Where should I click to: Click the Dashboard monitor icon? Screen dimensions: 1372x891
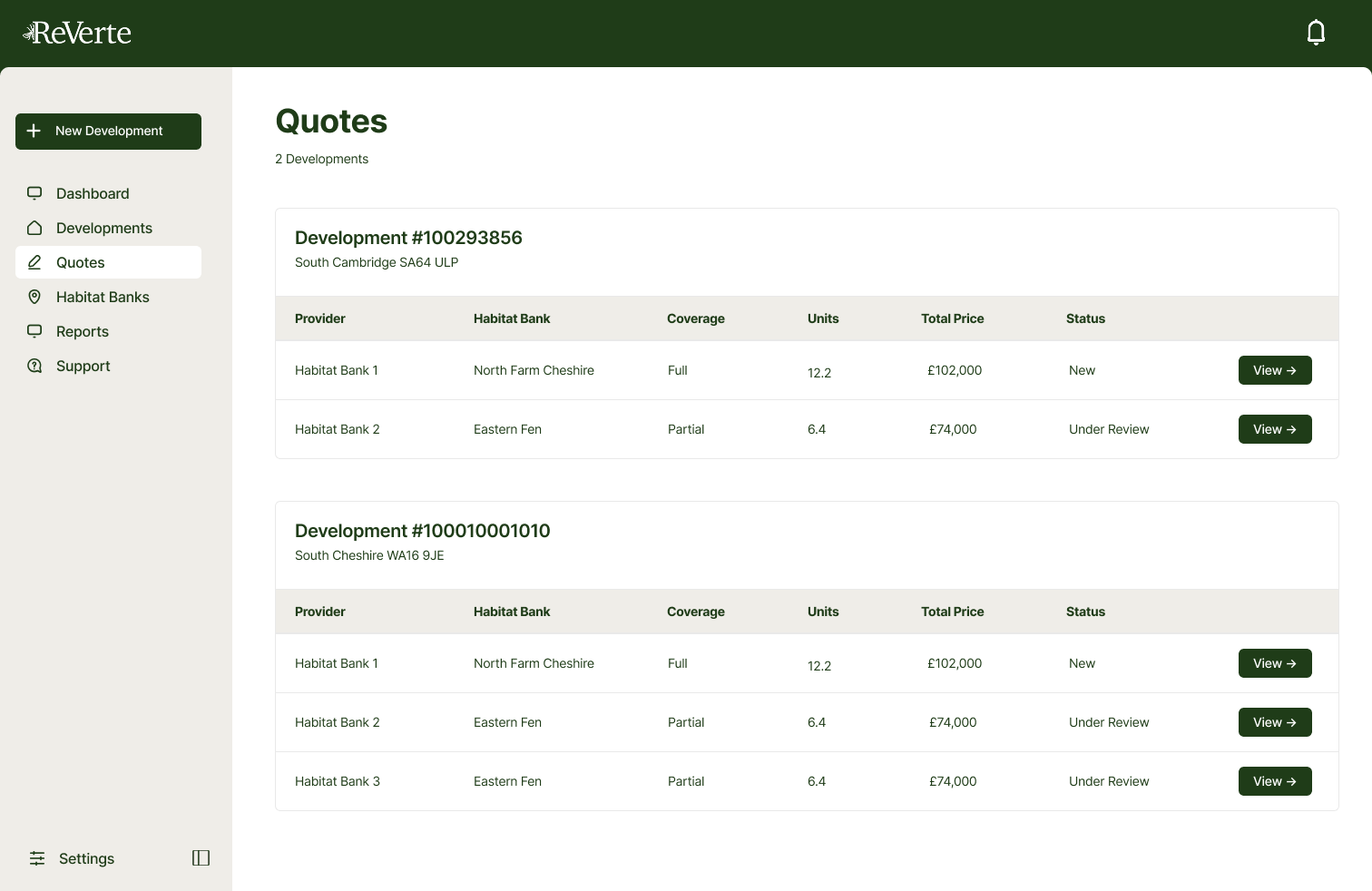34,193
